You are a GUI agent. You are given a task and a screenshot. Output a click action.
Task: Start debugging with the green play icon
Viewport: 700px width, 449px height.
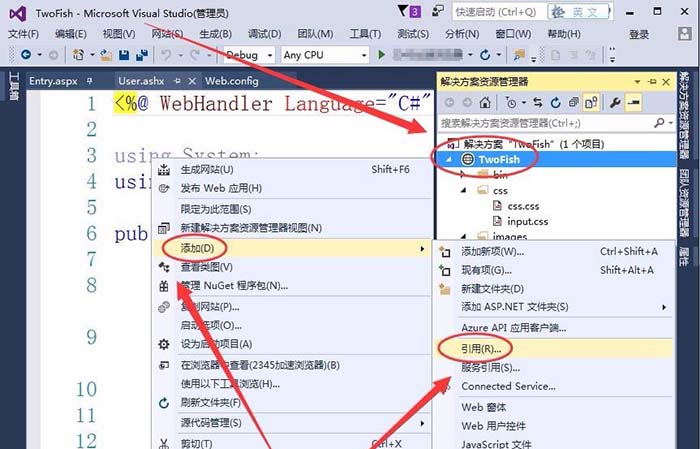click(381, 55)
